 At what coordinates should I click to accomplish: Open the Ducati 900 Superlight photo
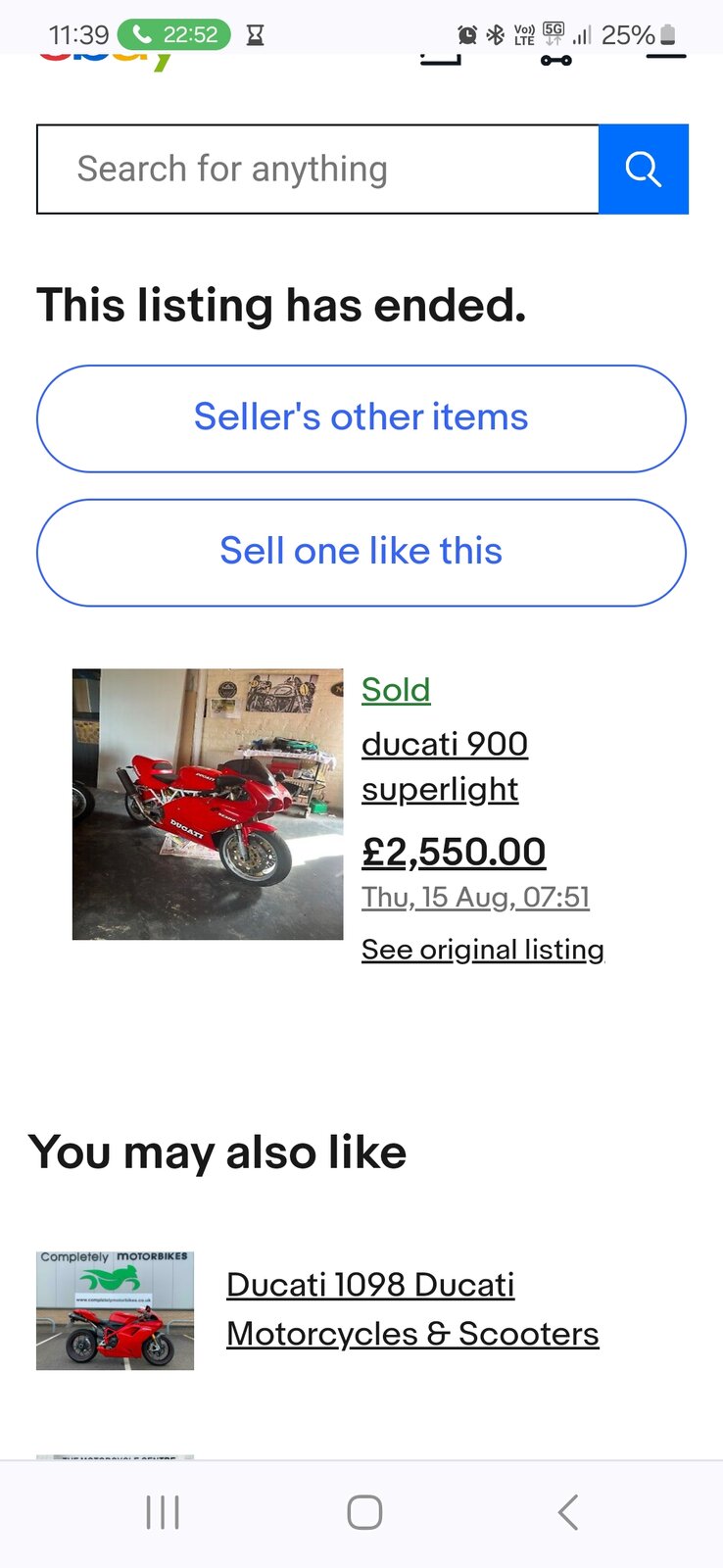click(208, 804)
